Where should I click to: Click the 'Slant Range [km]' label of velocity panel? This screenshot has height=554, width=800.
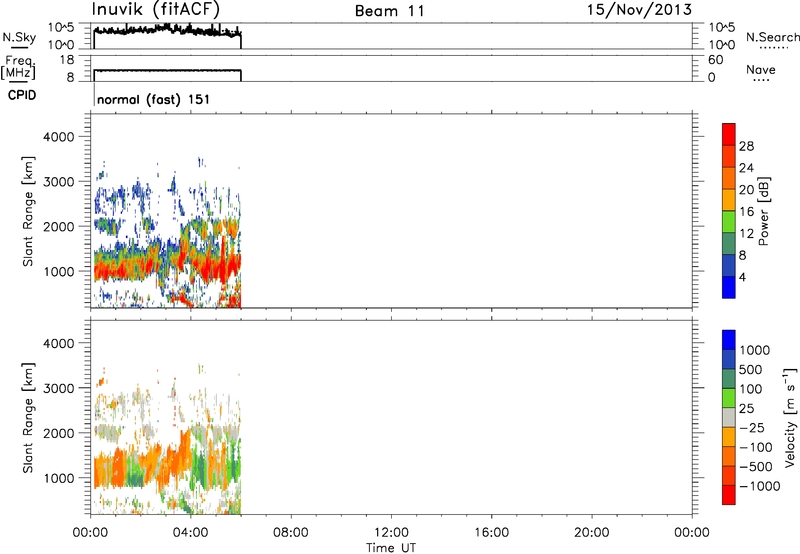pyautogui.click(x=28, y=418)
